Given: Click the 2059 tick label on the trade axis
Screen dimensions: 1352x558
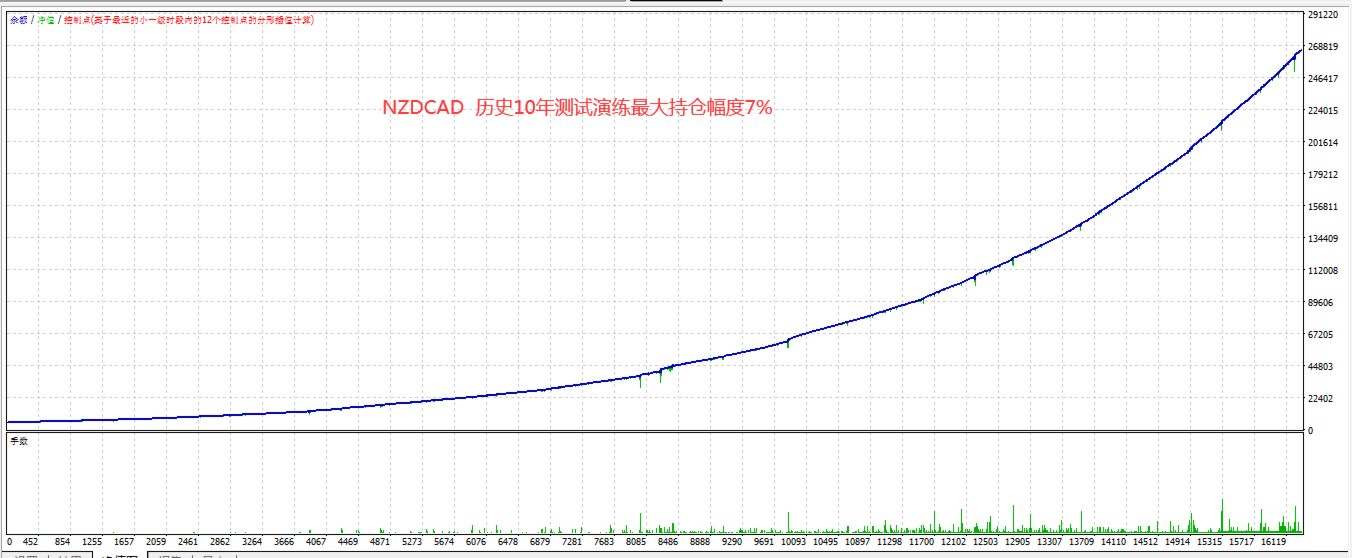Looking at the screenshot, I should click(156, 542).
